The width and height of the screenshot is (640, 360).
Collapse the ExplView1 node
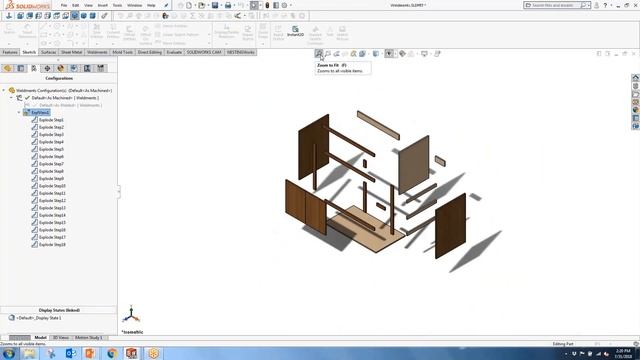pos(19,112)
